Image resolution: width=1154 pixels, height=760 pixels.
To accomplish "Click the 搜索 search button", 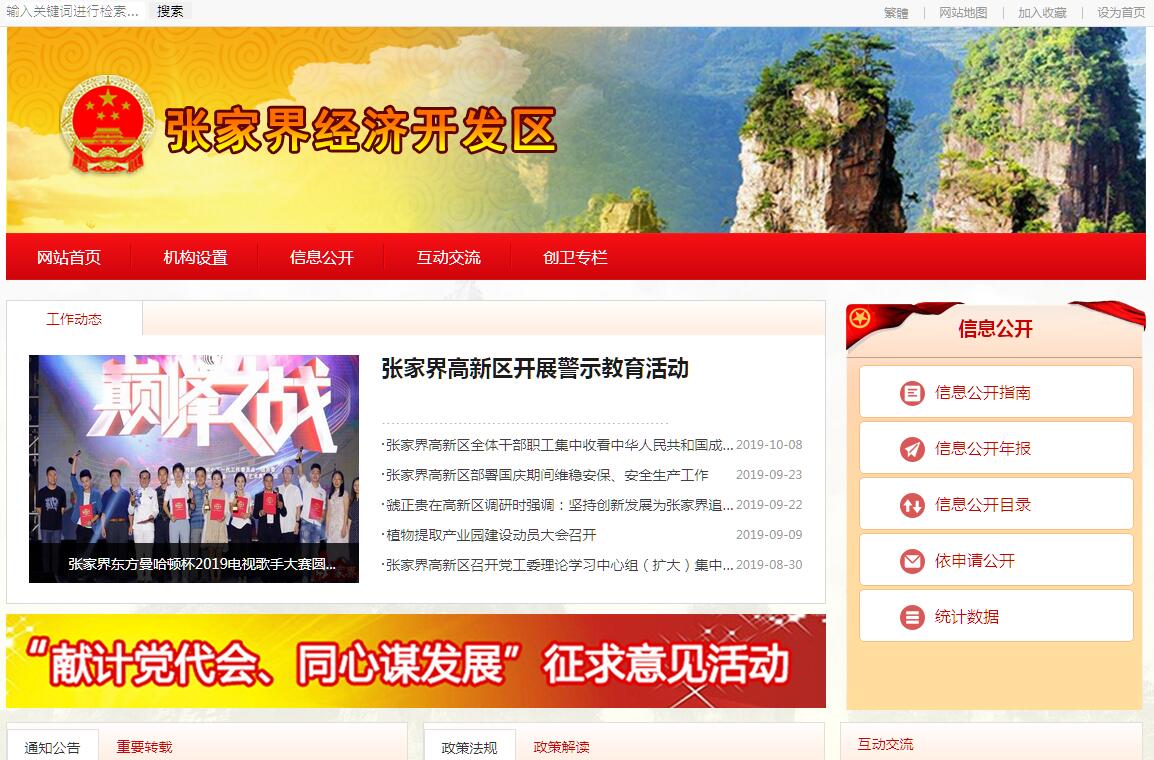I will tap(170, 11).
